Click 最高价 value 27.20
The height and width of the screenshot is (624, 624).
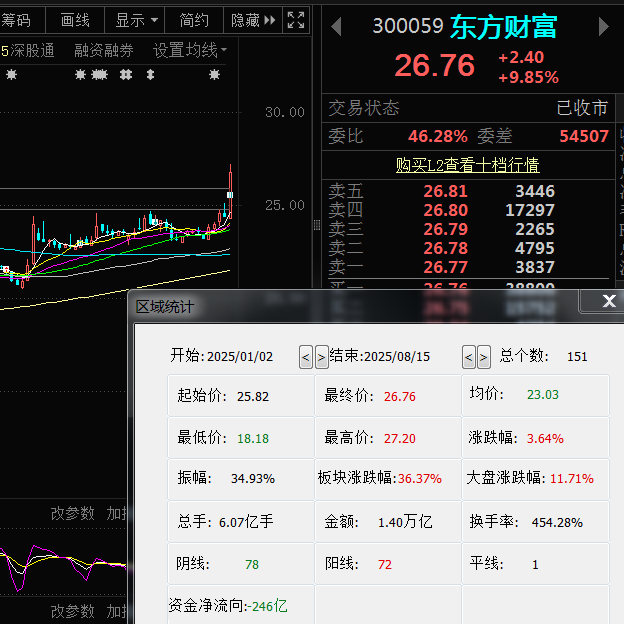point(400,439)
